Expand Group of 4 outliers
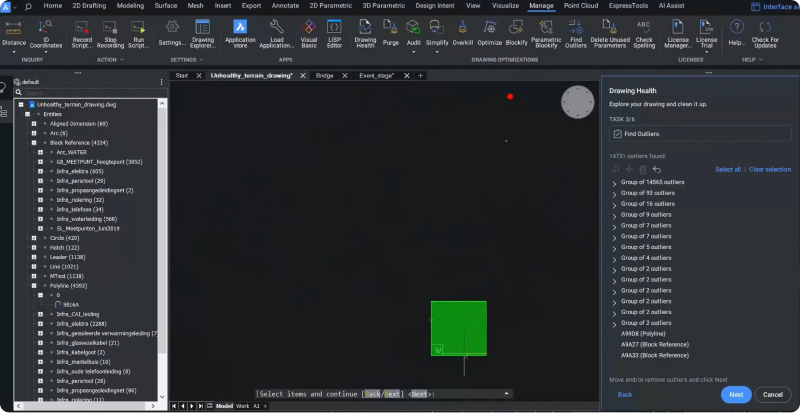Viewport: 800px width, 413px height. coord(614,258)
